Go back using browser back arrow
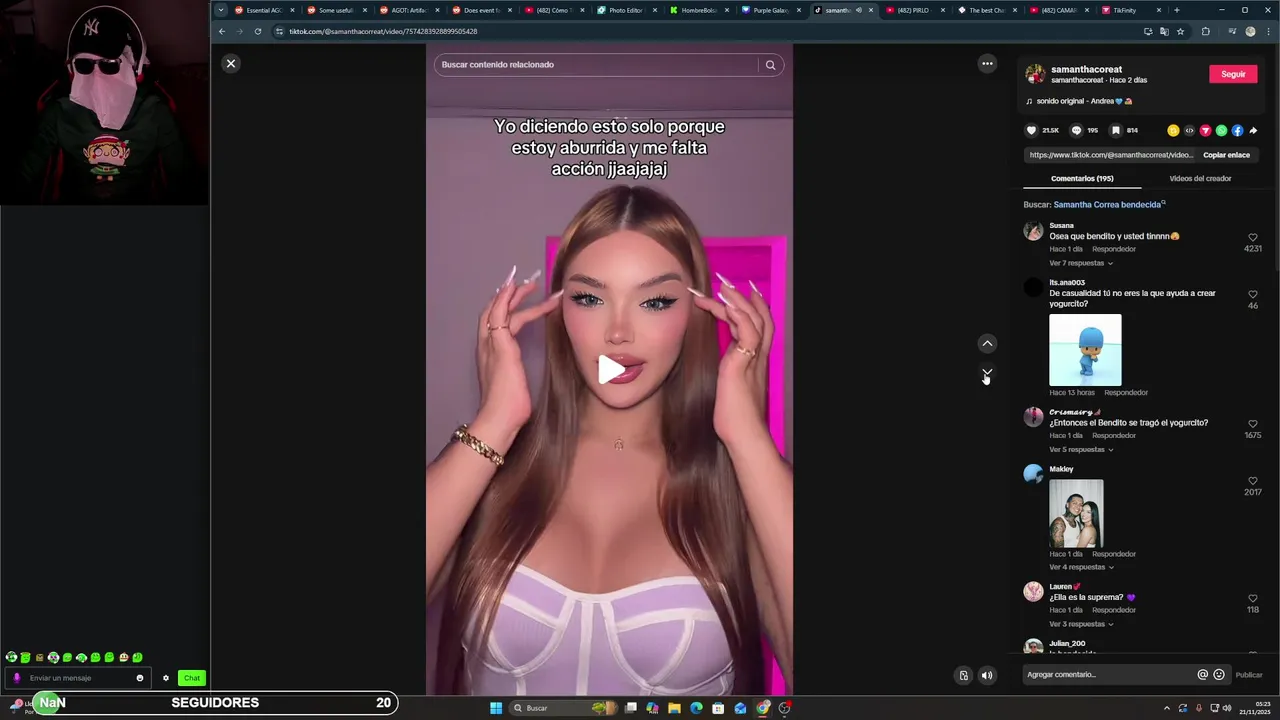The width and height of the screenshot is (1280, 720). point(222,31)
